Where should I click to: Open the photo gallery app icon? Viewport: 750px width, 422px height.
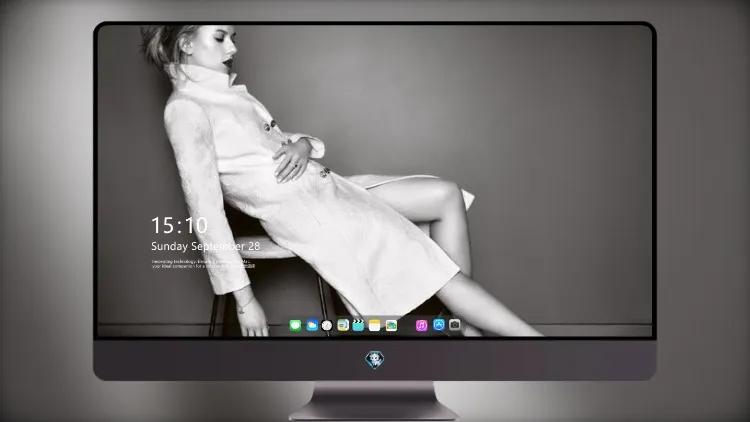click(391, 325)
